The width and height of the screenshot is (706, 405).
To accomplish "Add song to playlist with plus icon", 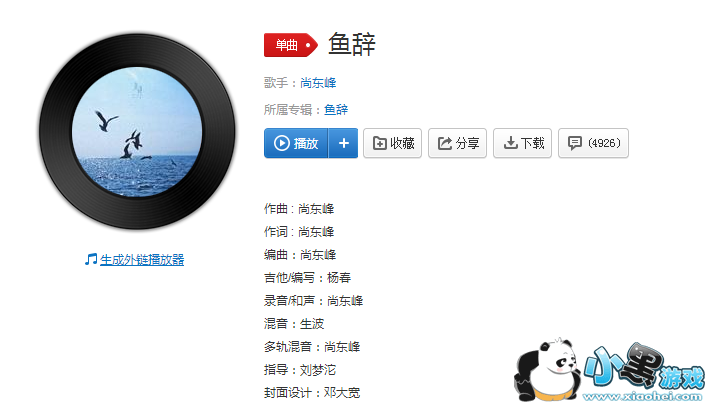I will [x=344, y=143].
